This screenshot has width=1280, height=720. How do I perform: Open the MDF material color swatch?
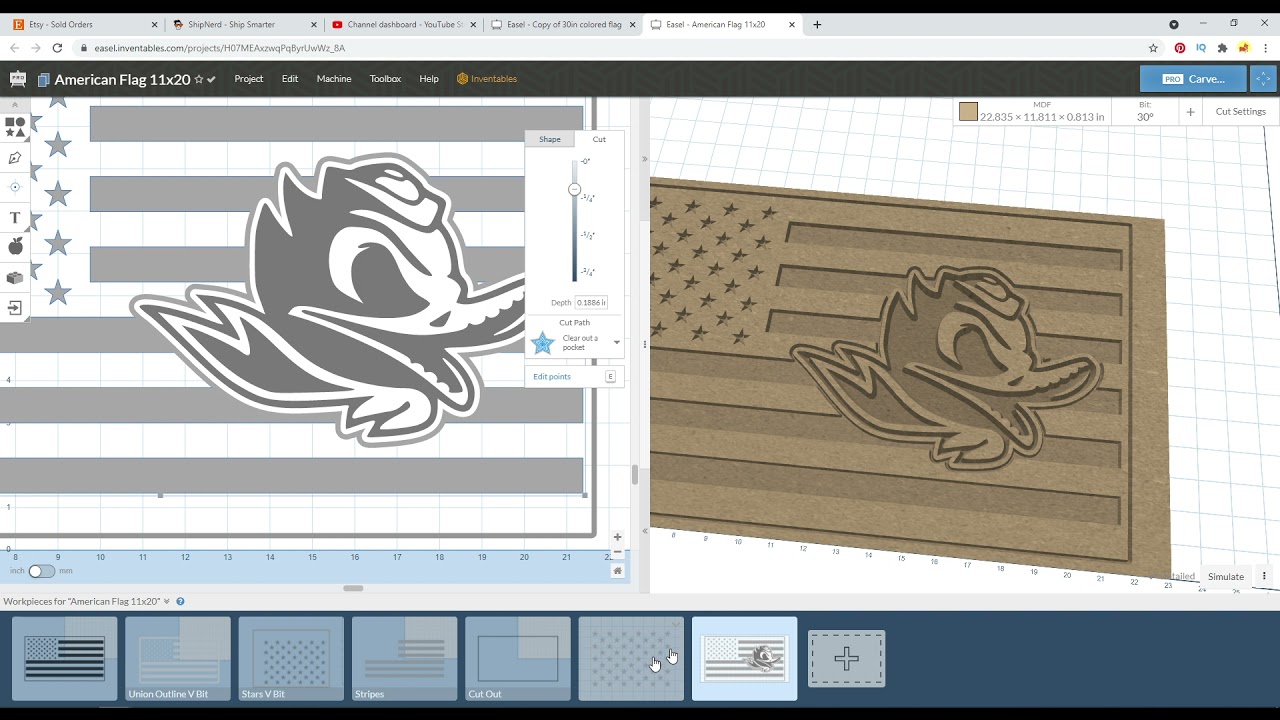(x=968, y=112)
